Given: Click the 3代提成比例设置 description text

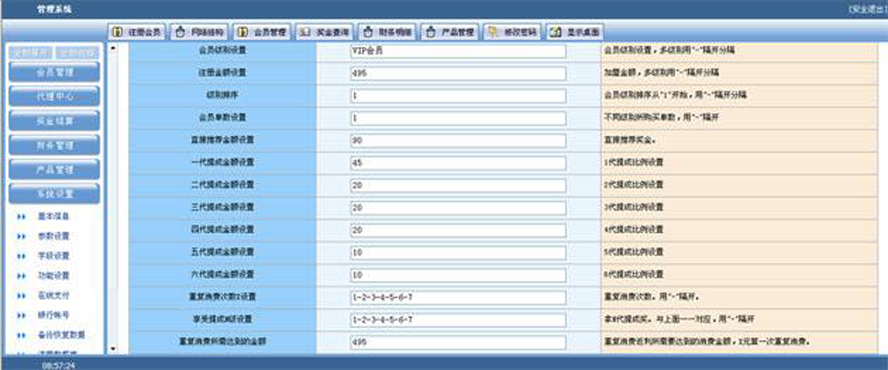Looking at the screenshot, I should coord(633,208).
